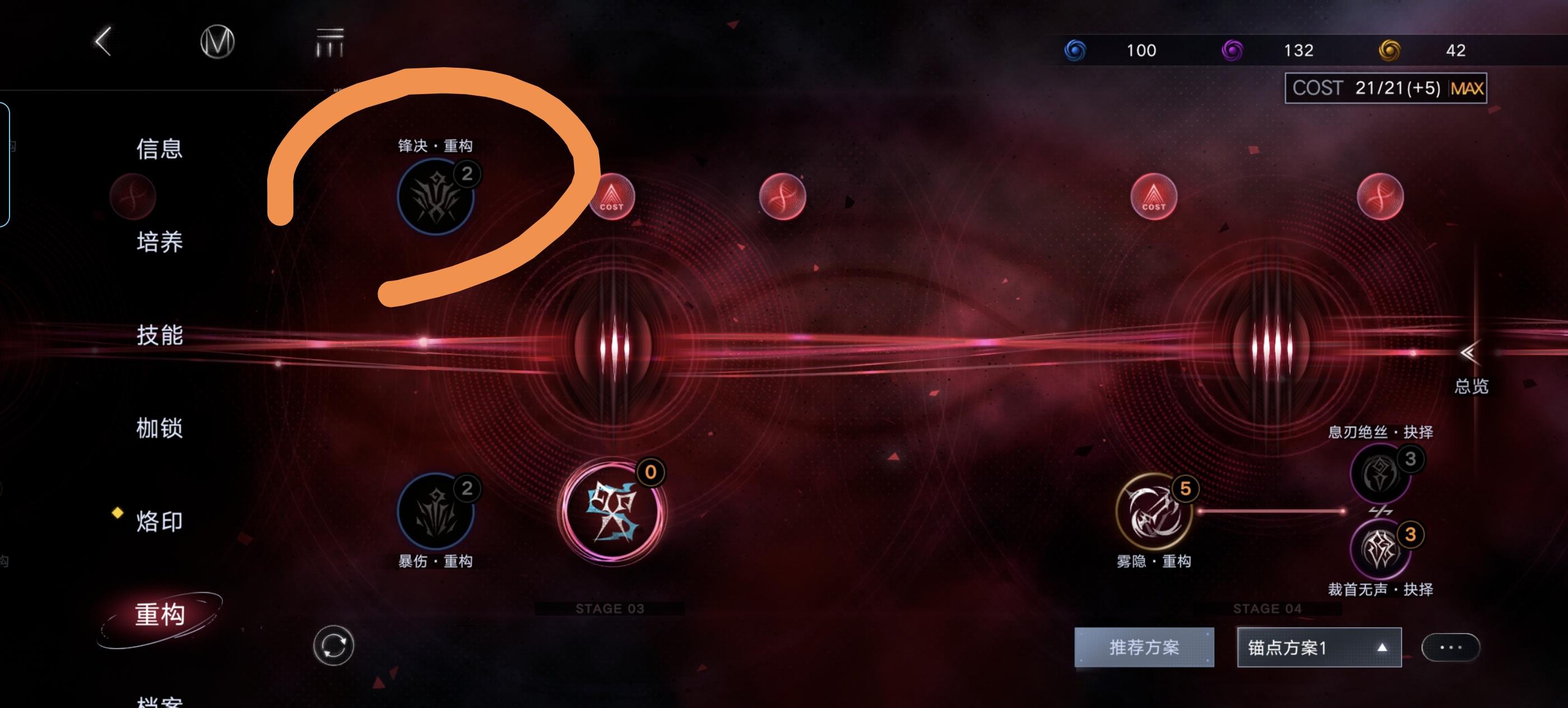1568x708 pixels.
Task: Tap the back arrow icon
Action: click(104, 41)
